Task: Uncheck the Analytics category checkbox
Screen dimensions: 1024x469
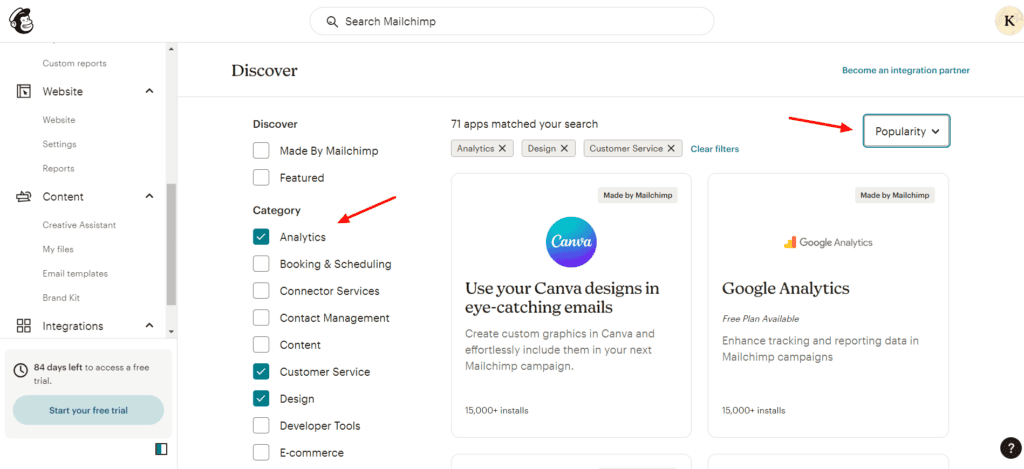Action: 261,237
